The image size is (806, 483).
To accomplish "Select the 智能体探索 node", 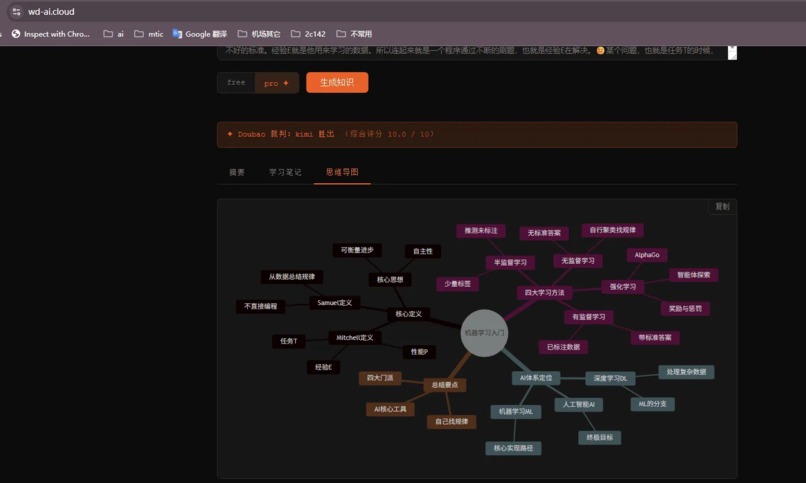I will coord(694,275).
